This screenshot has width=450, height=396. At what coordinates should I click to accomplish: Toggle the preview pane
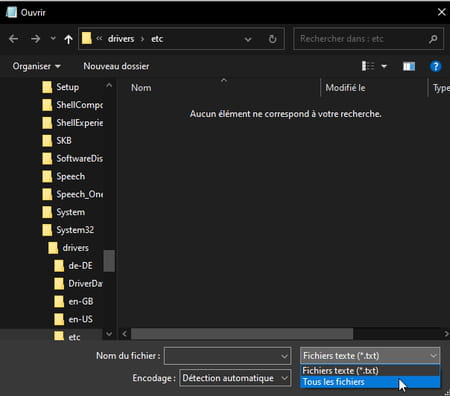[x=409, y=66]
